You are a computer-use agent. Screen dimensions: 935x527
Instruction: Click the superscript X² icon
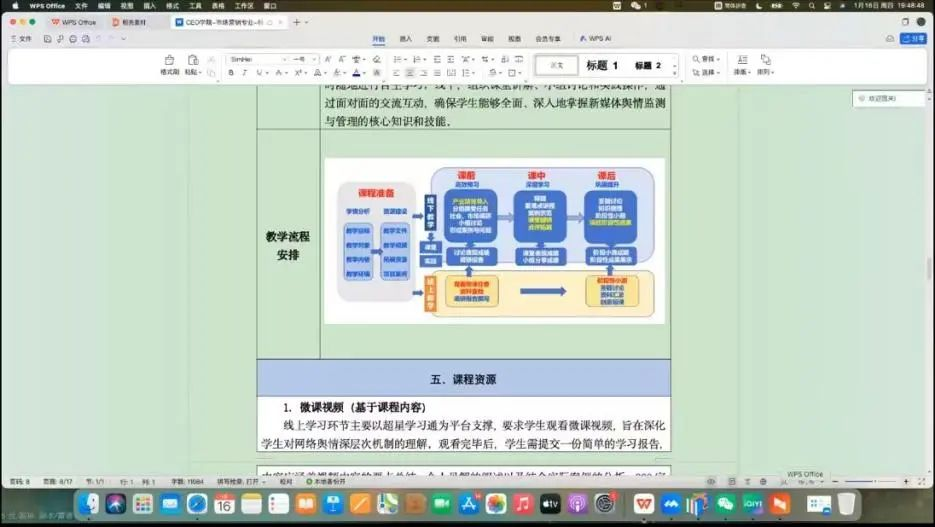pyautogui.click(x=298, y=73)
